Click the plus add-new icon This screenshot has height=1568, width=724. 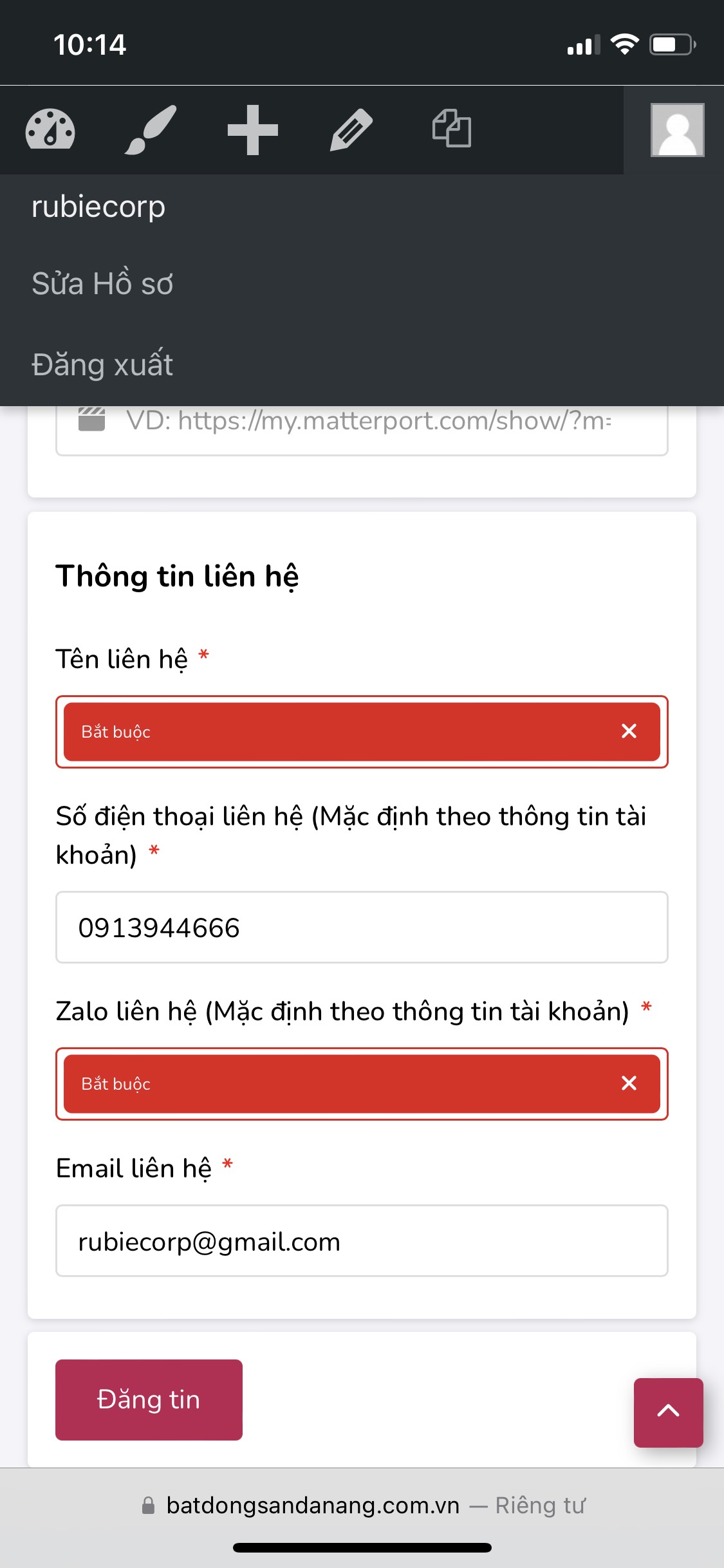coord(252,130)
